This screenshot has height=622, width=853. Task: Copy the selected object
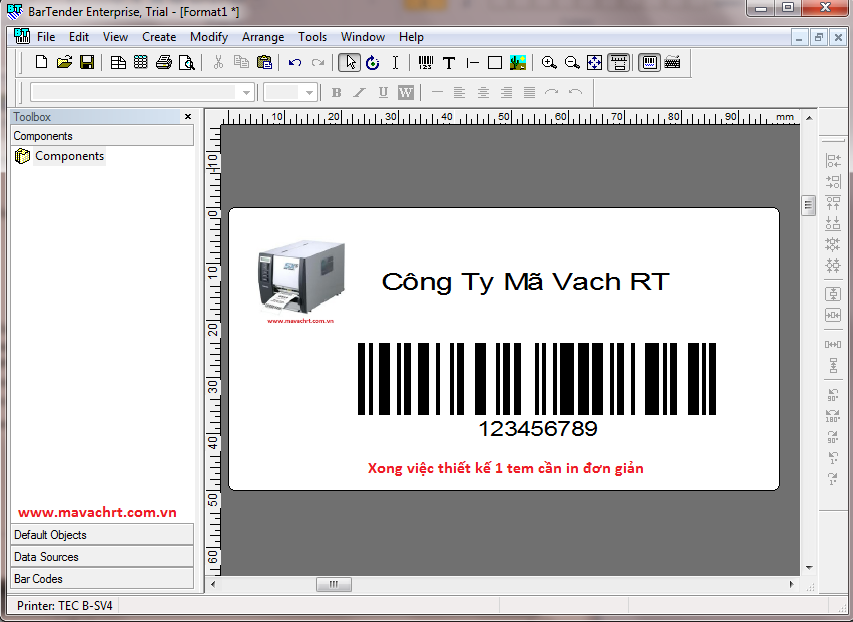tap(241, 62)
